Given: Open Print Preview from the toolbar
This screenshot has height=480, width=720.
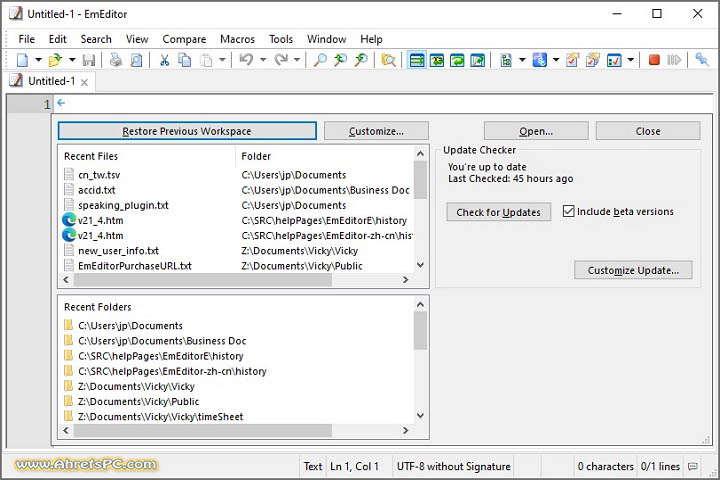Looking at the screenshot, I should tap(136, 60).
